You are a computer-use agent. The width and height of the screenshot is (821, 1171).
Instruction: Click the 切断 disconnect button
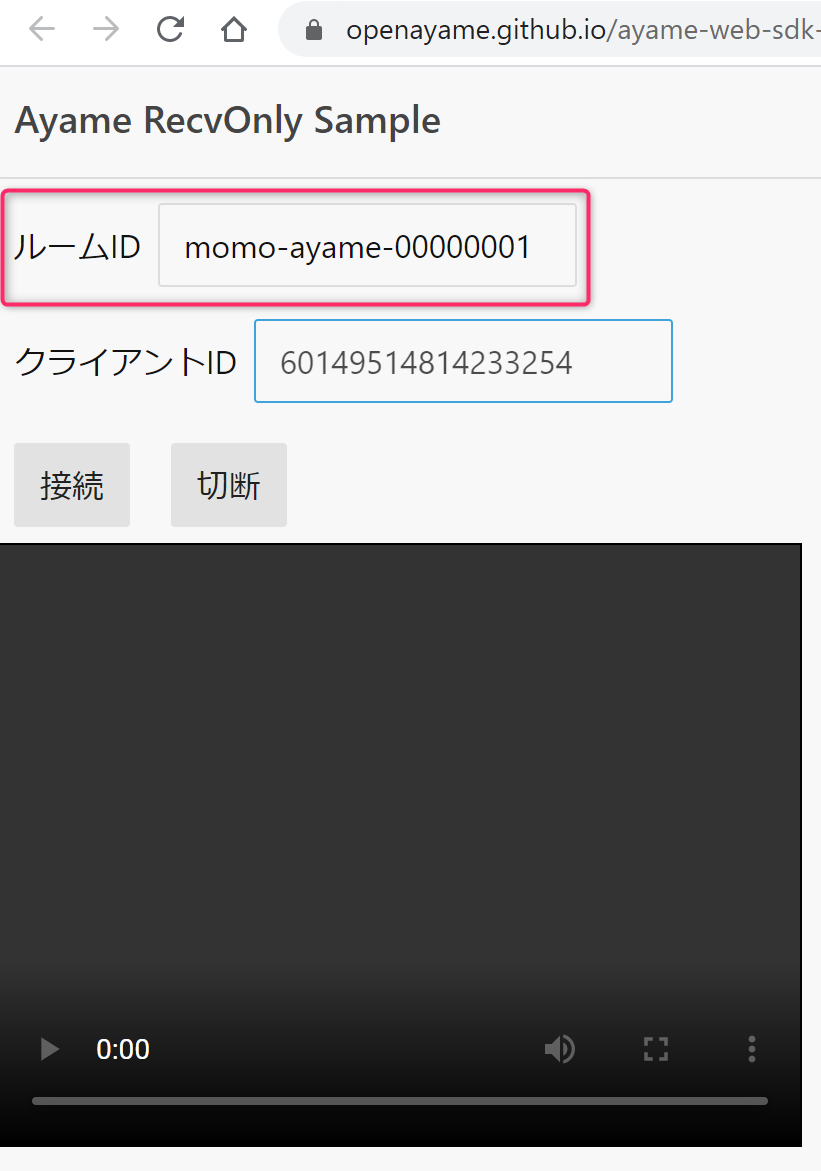[x=229, y=485]
